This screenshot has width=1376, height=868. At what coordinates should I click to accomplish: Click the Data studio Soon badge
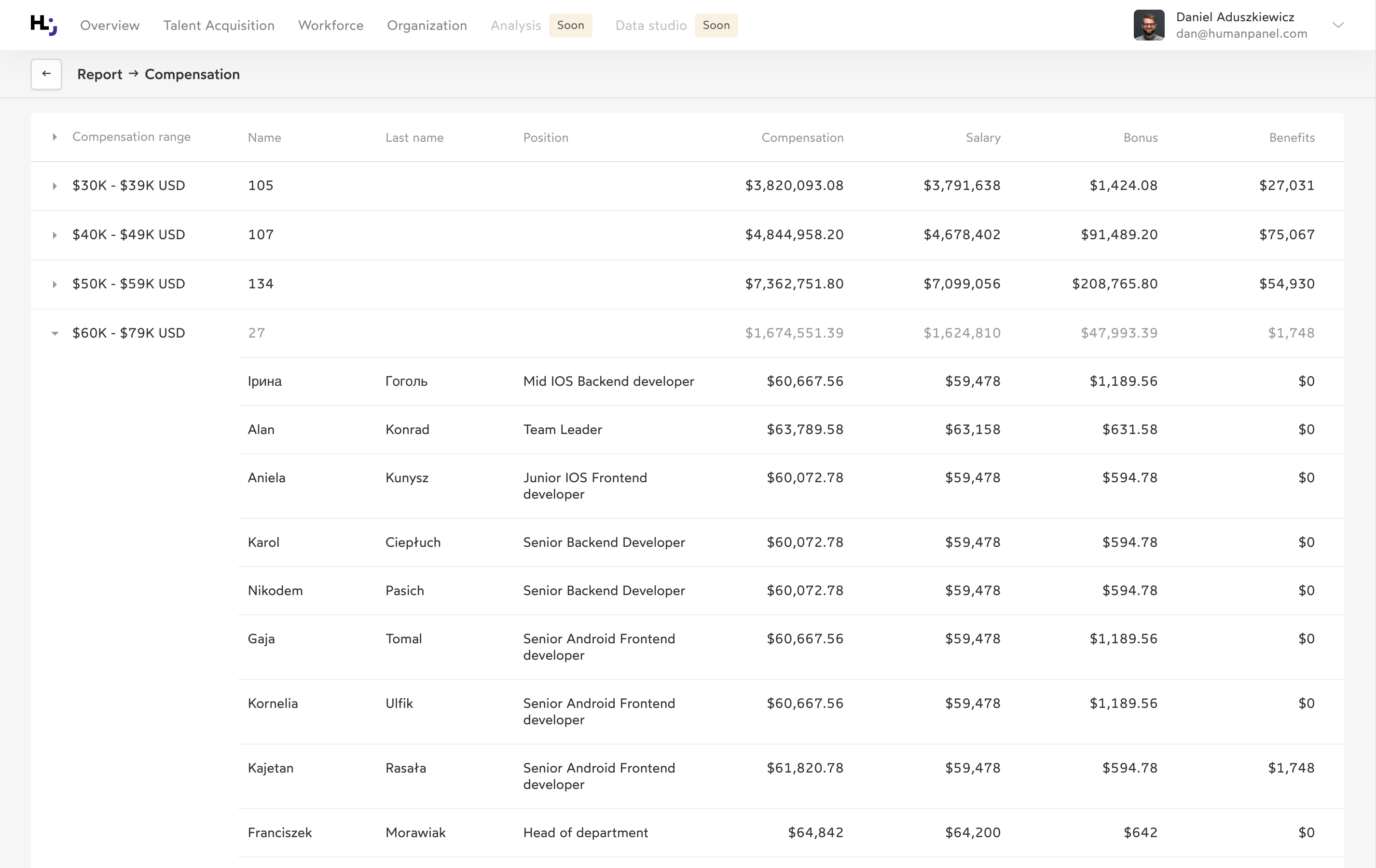tap(716, 25)
